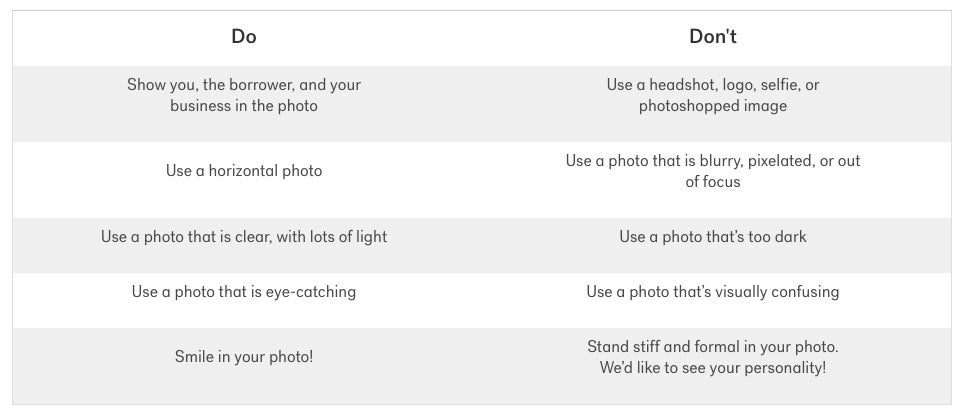Click the line "We'd like to see your personality!"
The width and height of the screenshot is (964, 418).
(x=712, y=368)
